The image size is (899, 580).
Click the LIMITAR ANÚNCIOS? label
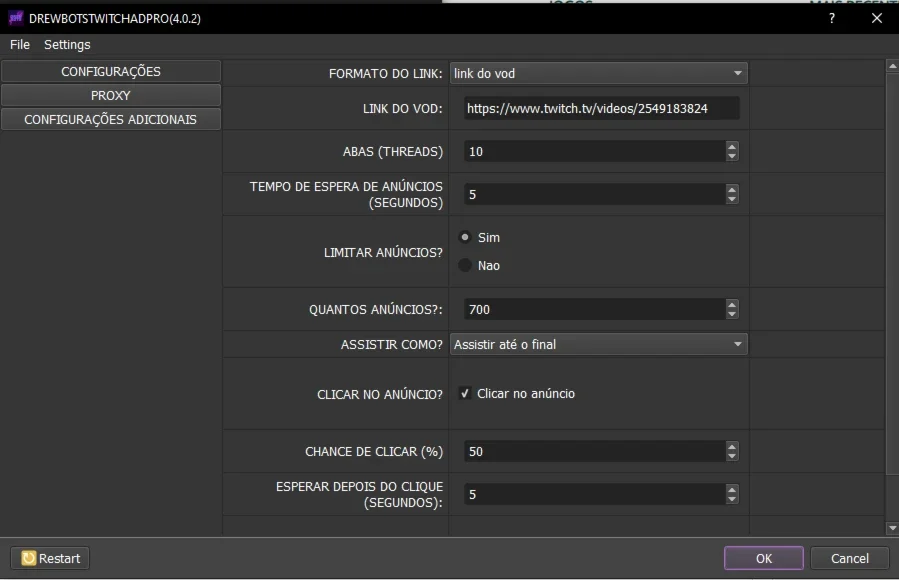coord(383,253)
